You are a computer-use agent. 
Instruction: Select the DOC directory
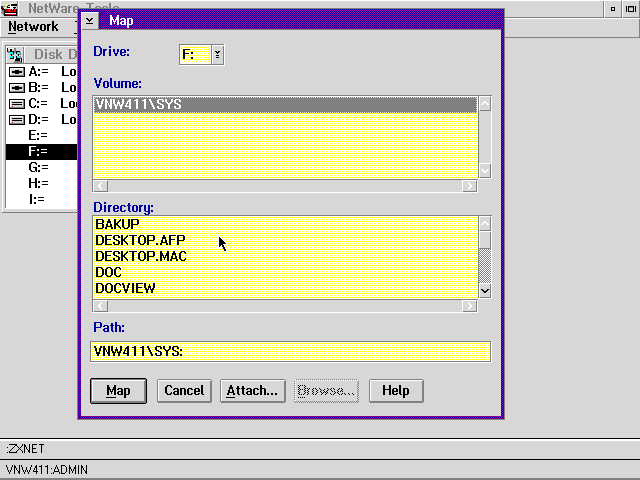pos(285,272)
